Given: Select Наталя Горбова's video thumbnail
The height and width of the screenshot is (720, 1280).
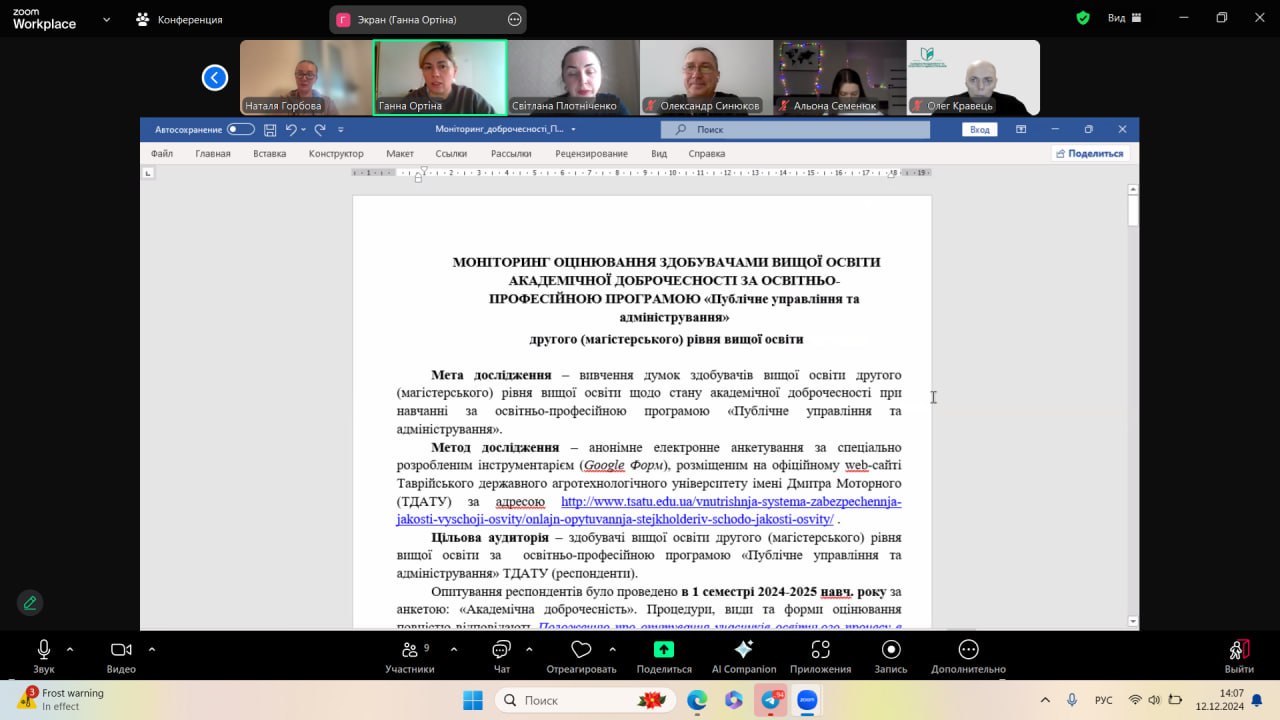Looking at the screenshot, I should click(306, 77).
